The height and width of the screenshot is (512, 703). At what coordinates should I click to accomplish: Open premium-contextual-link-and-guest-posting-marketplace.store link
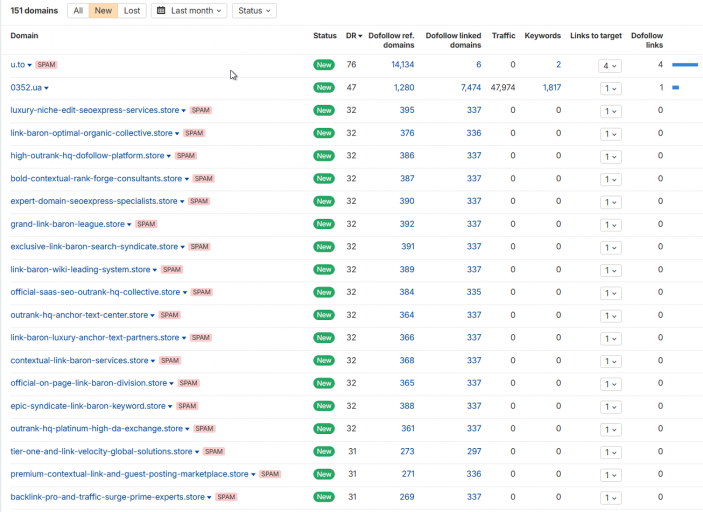point(129,474)
